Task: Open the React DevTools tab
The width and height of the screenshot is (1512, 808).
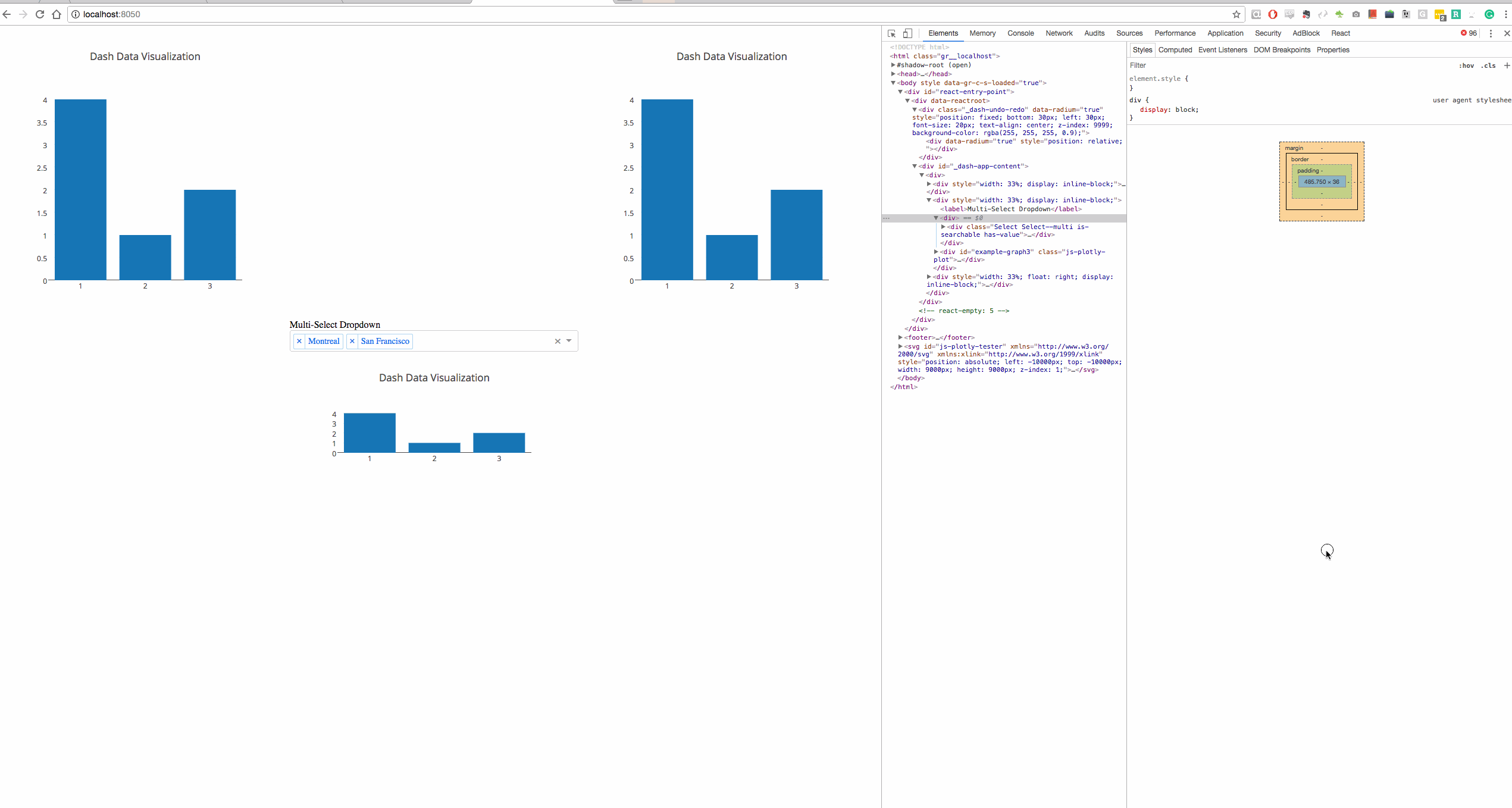Action: (1341, 33)
